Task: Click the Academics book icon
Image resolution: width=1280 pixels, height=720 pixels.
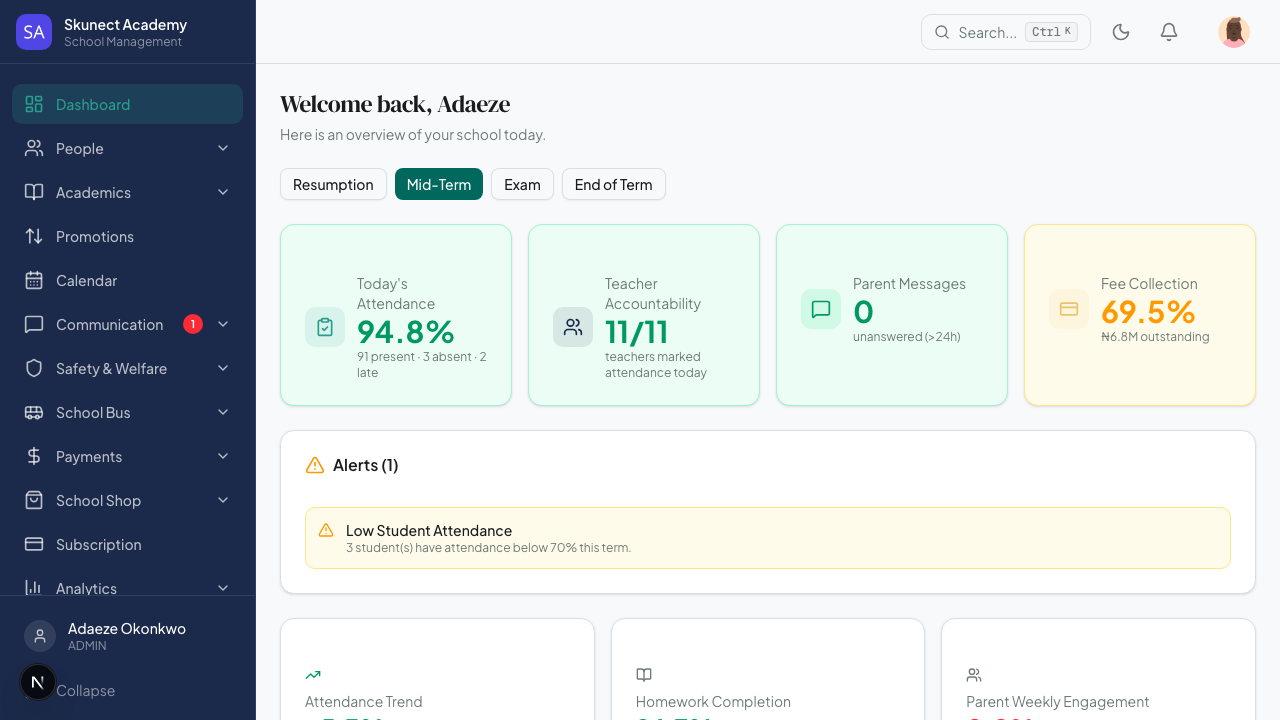Action: click(x=34, y=192)
